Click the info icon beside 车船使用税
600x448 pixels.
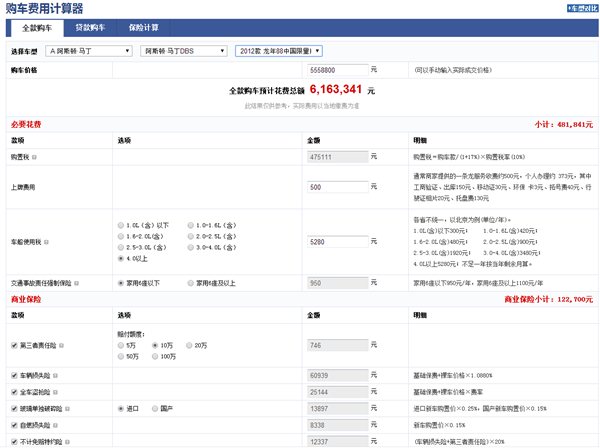[46, 242]
